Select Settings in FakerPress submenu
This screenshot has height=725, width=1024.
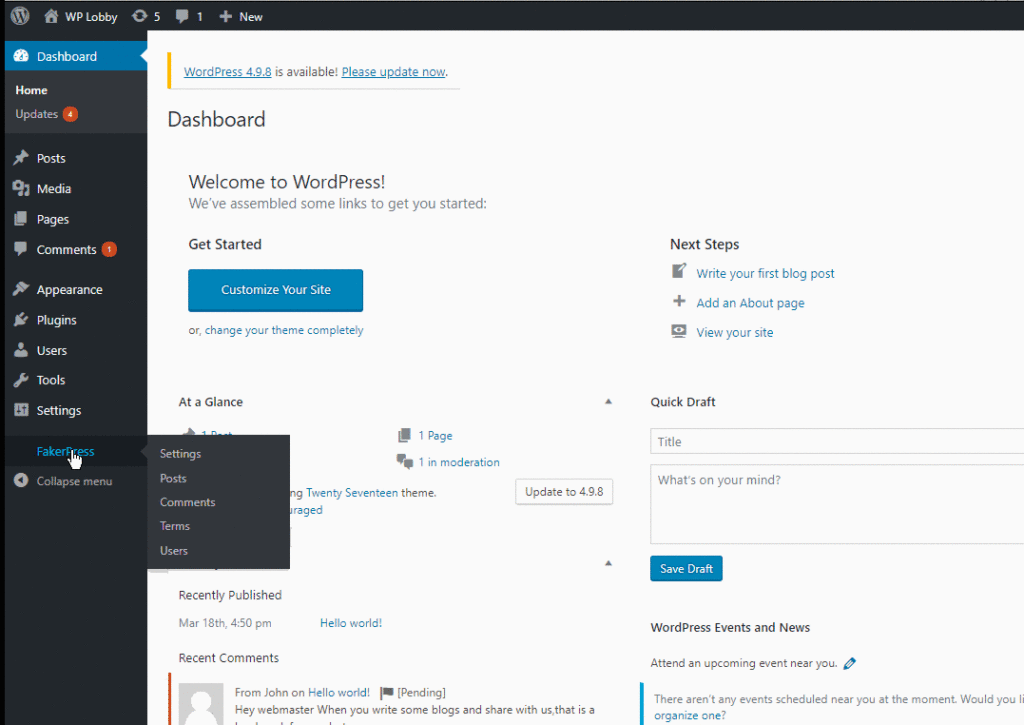tap(180, 454)
